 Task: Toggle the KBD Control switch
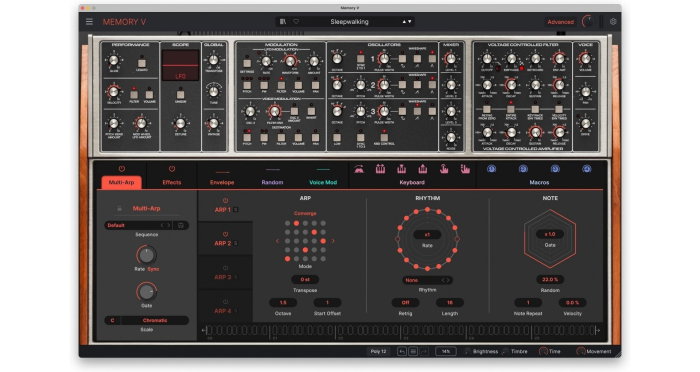384,137
